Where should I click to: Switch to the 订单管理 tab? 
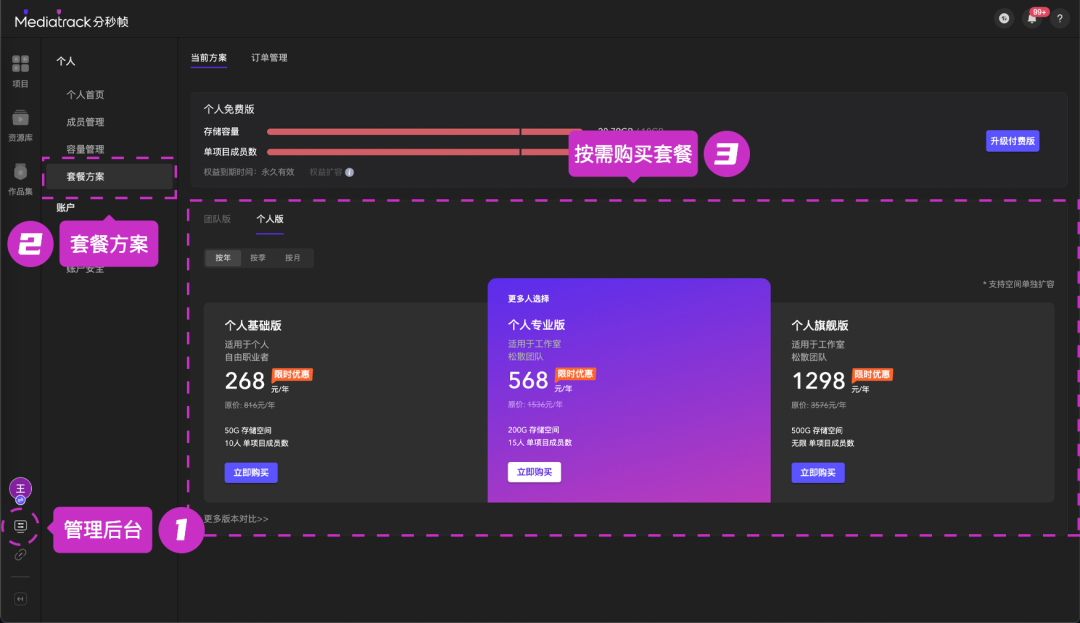click(269, 58)
